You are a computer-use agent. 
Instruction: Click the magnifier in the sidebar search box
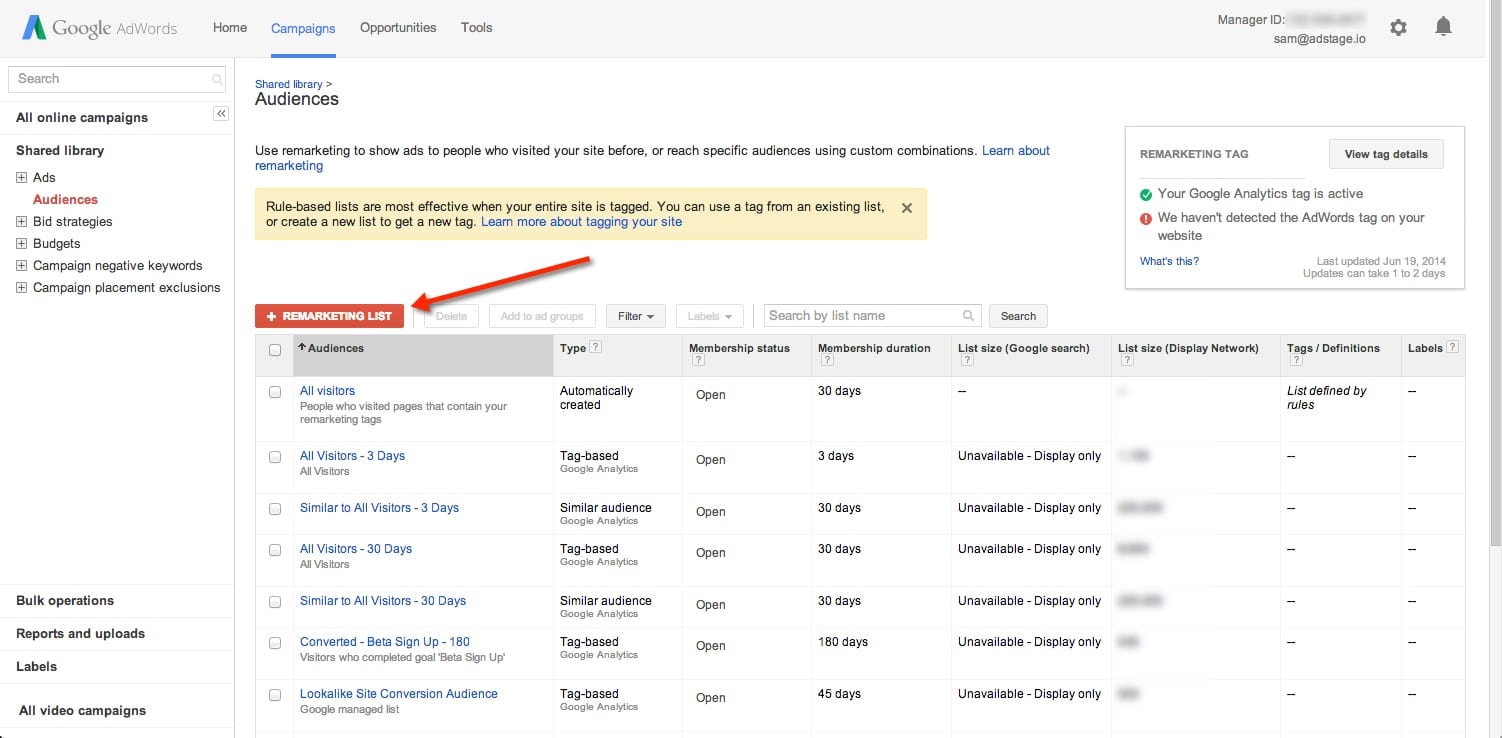(x=216, y=78)
